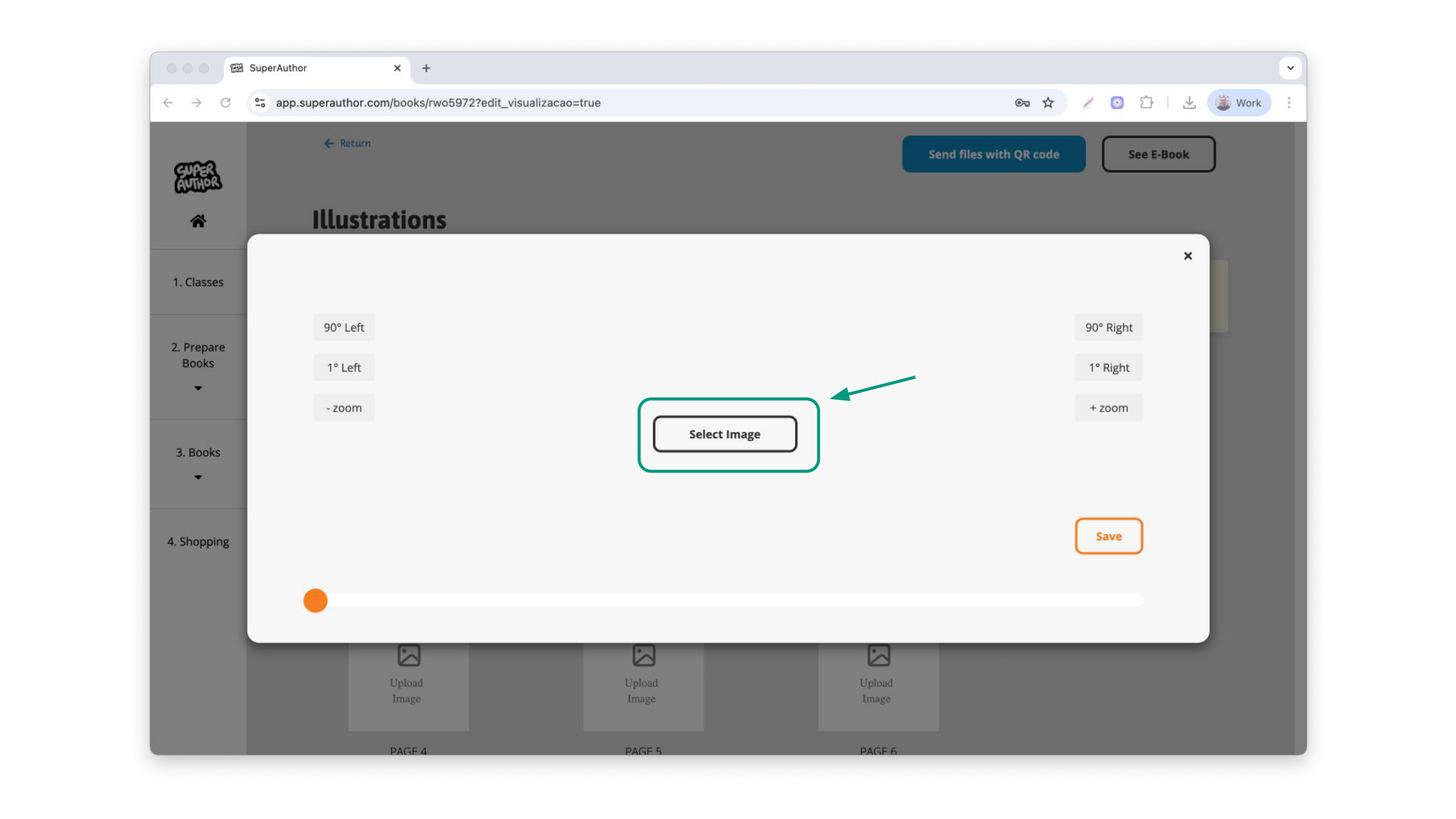Rotate image 90° Right

[1109, 328]
